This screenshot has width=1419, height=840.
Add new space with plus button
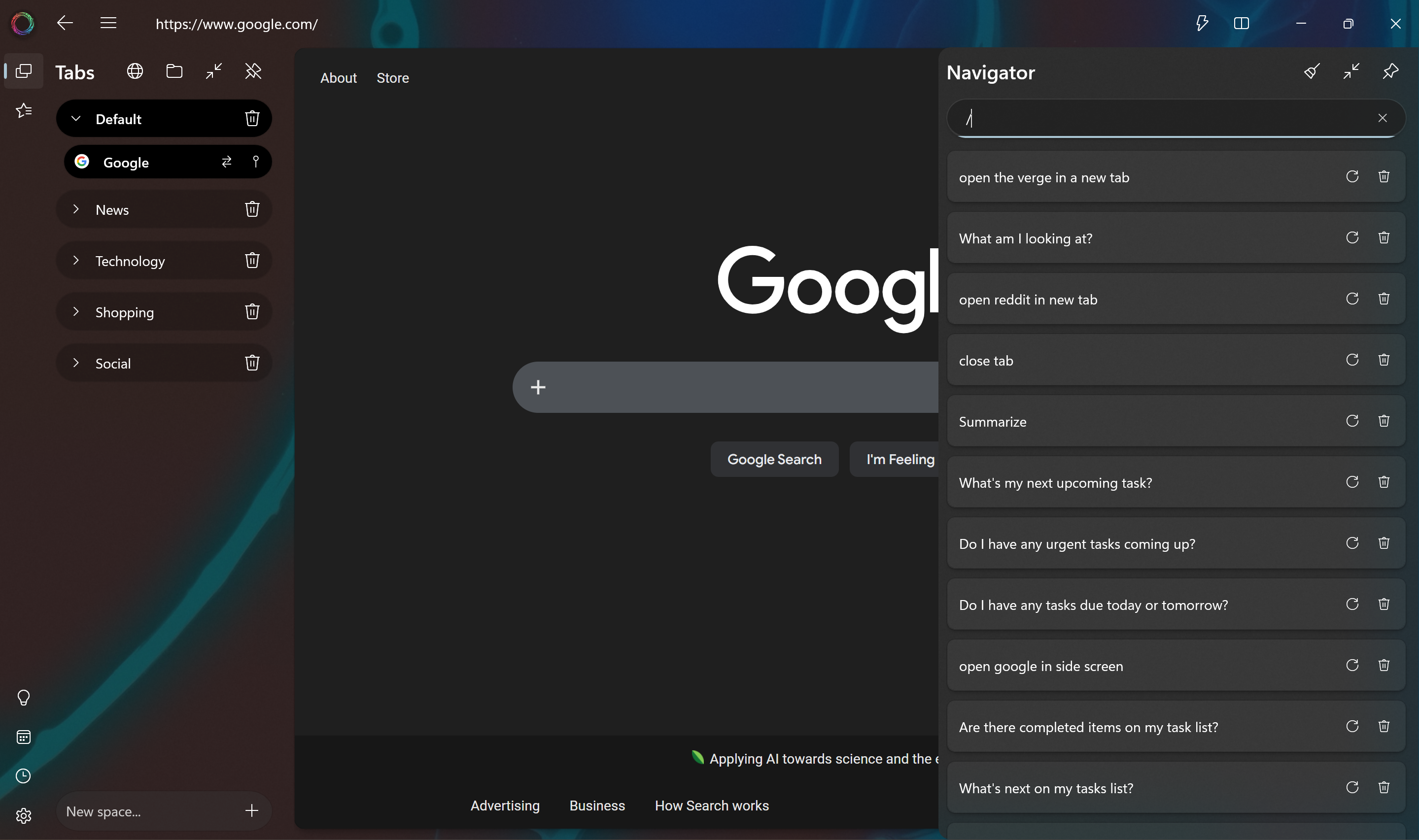click(252, 811)
